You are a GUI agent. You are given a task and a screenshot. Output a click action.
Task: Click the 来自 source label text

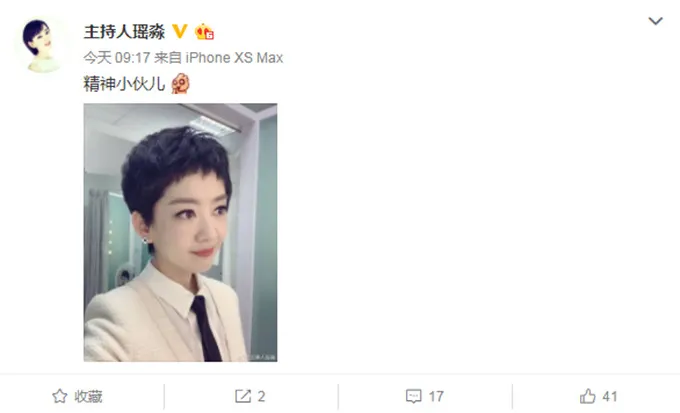[x=168, y=58]
